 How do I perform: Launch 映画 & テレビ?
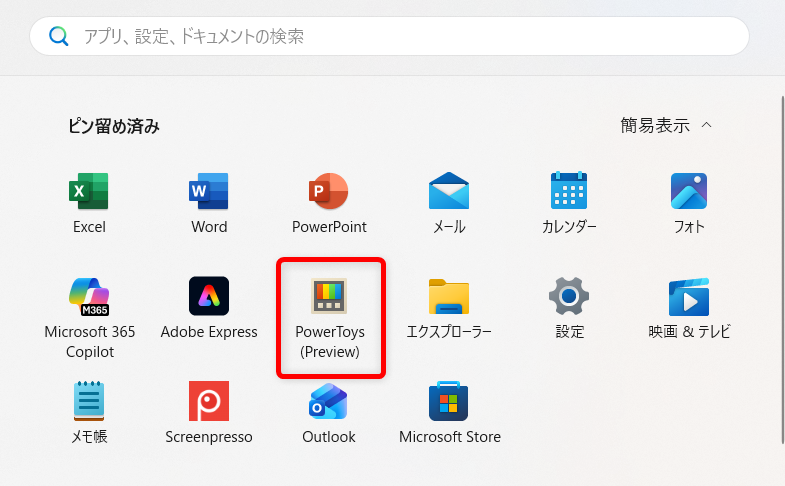(689, 308)
